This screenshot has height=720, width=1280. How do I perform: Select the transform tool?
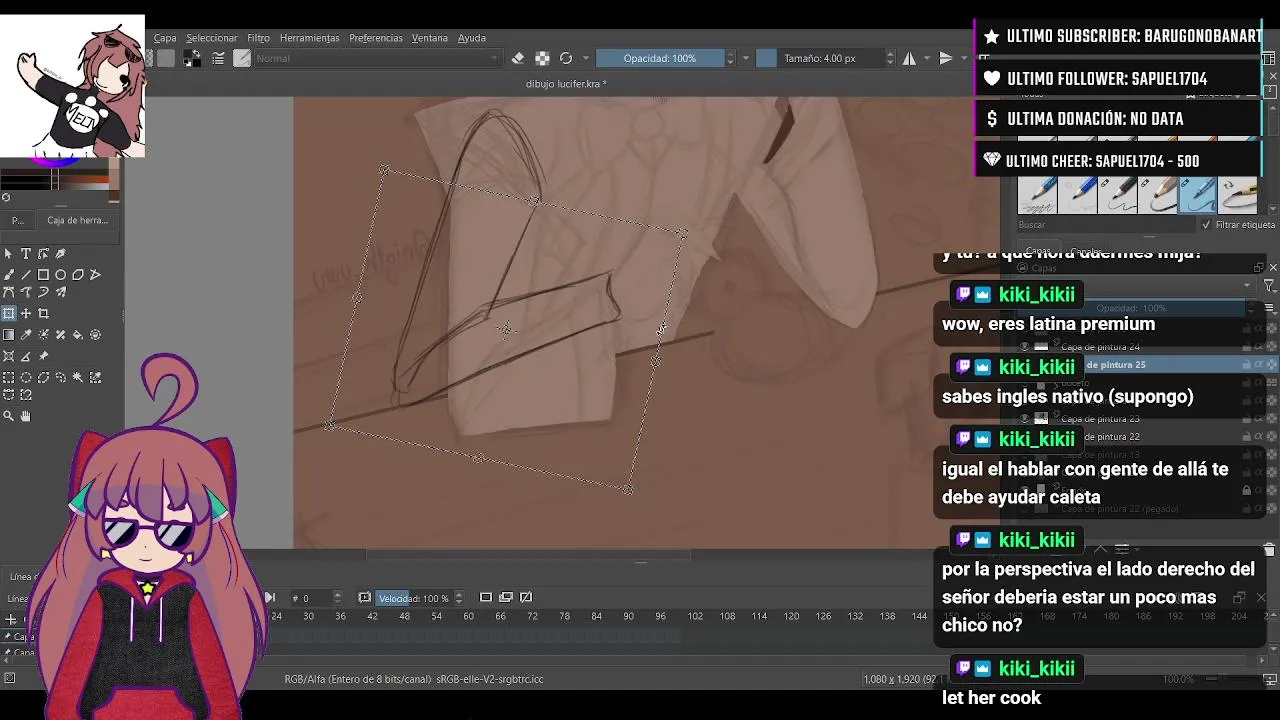coord(9,314)
